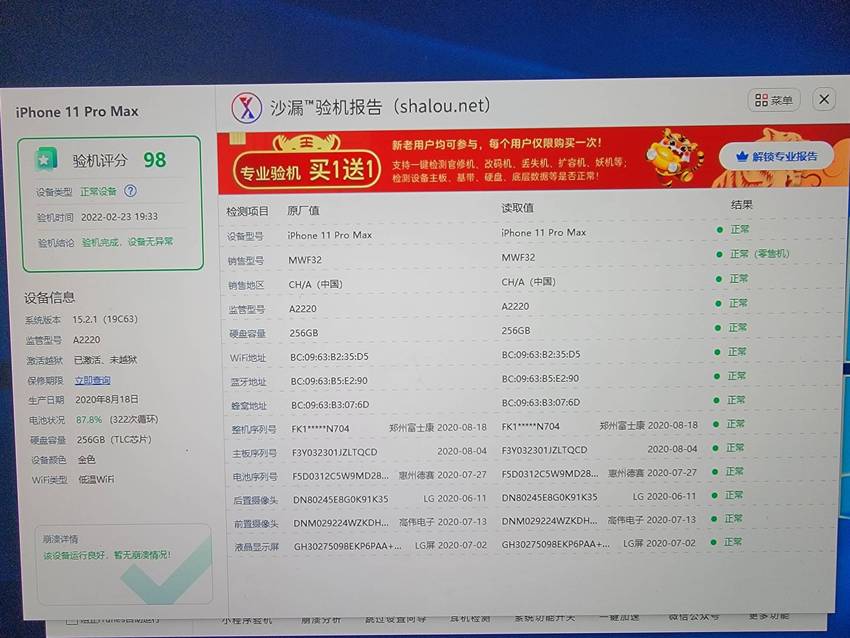Select iPhone 11 Pro Max in the 读取值 column

tap(544, 233)
